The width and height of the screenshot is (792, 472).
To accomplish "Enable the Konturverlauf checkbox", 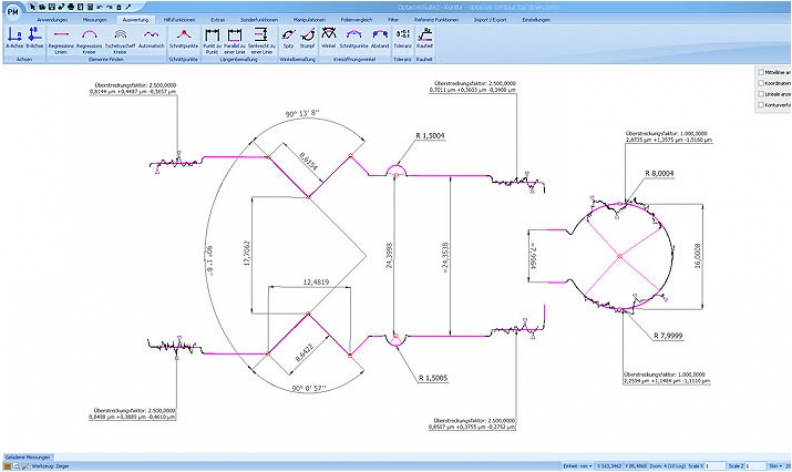I will coord(761,105).
